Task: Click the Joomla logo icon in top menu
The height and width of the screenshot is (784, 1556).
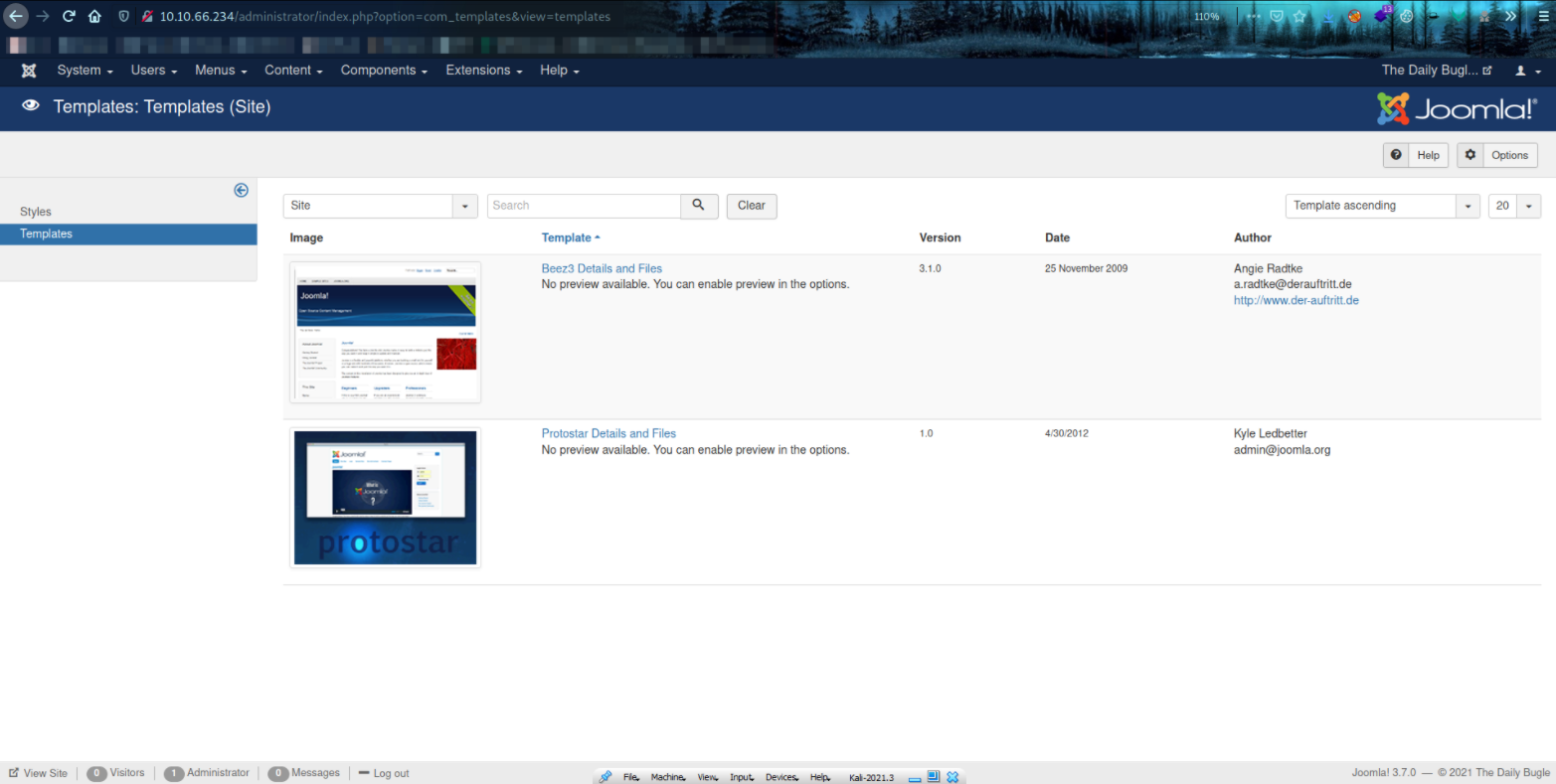Action: 29,71
